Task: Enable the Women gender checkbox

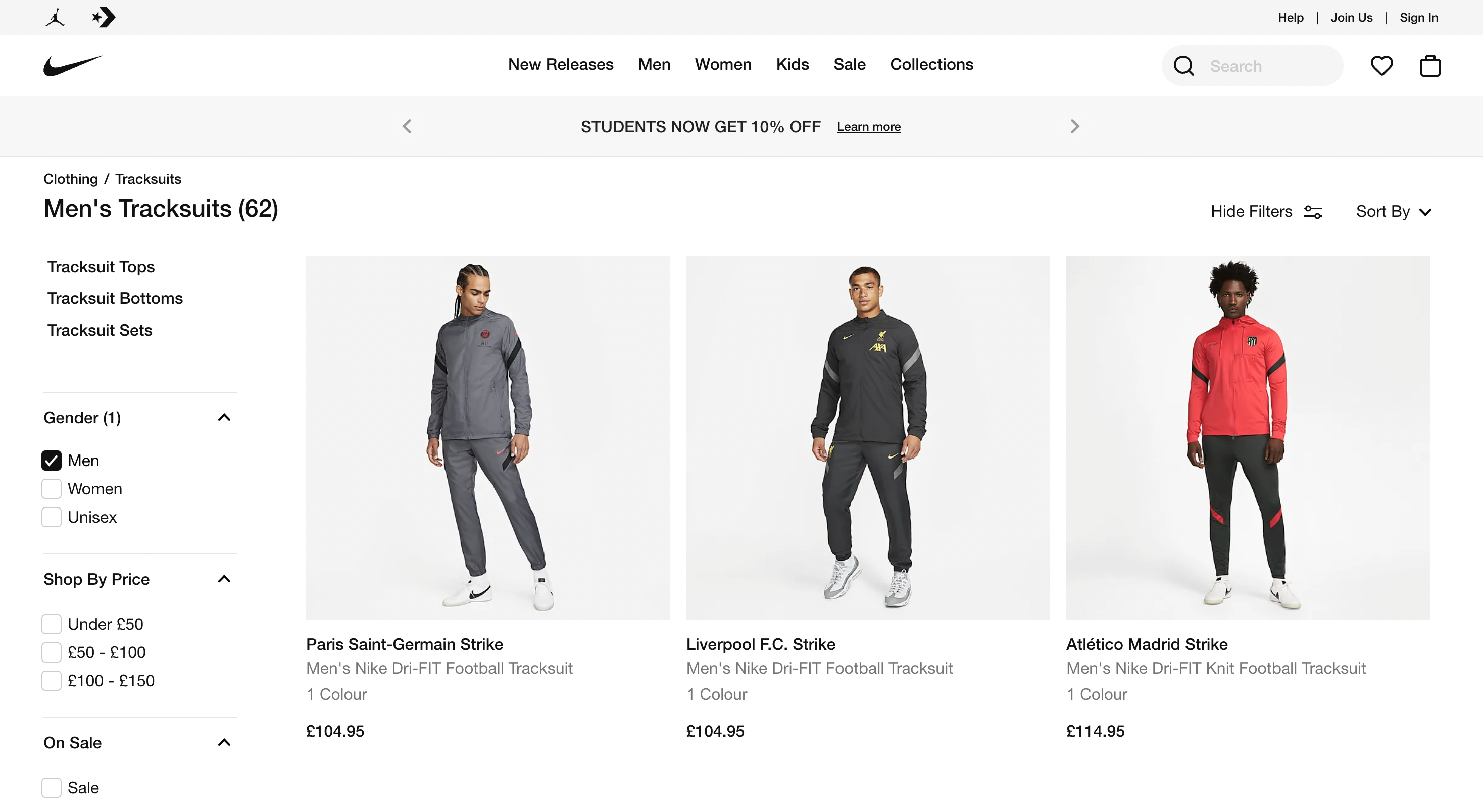Action: pyautogui.click(x=52, y=489)
